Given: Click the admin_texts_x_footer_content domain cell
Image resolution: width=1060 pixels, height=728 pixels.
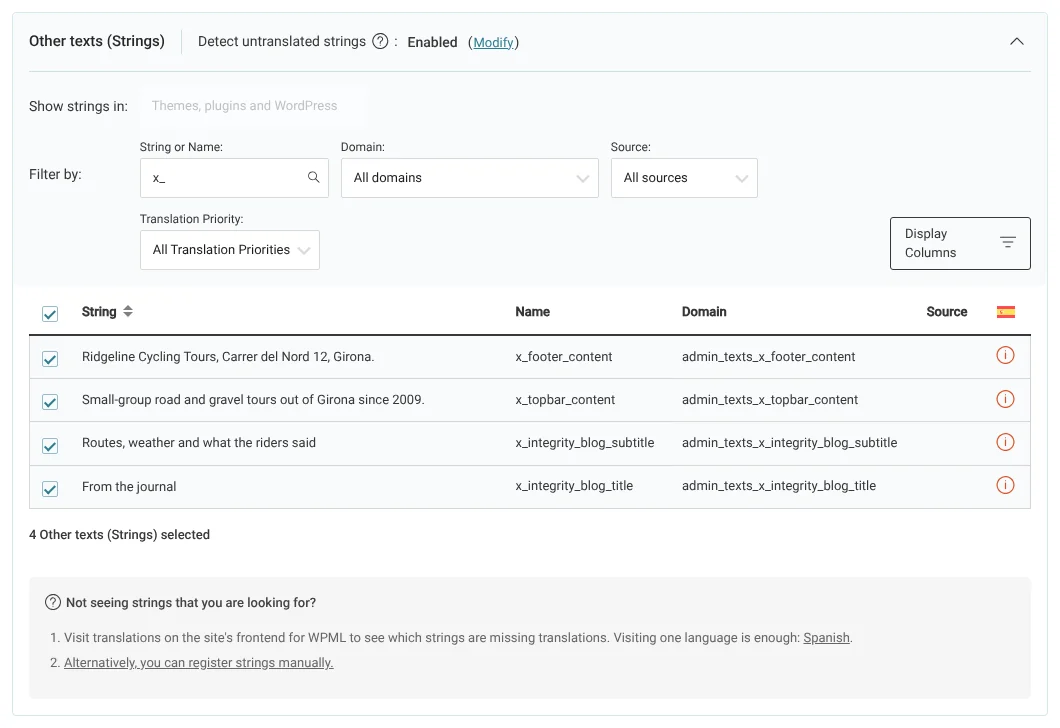Looking at the screenshot, I should click(x=769, y=356).
